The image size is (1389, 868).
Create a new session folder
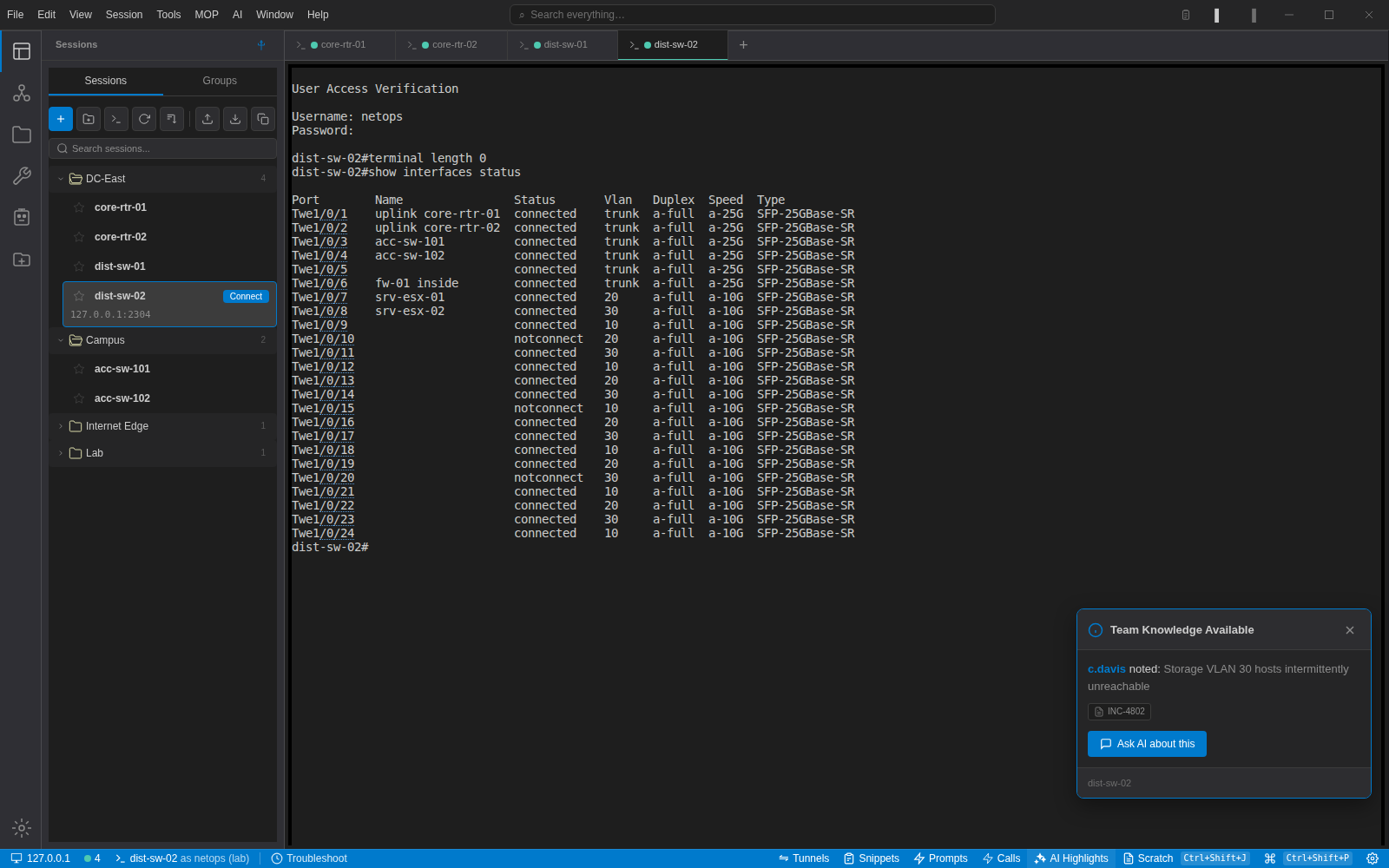tap(89, 119)
